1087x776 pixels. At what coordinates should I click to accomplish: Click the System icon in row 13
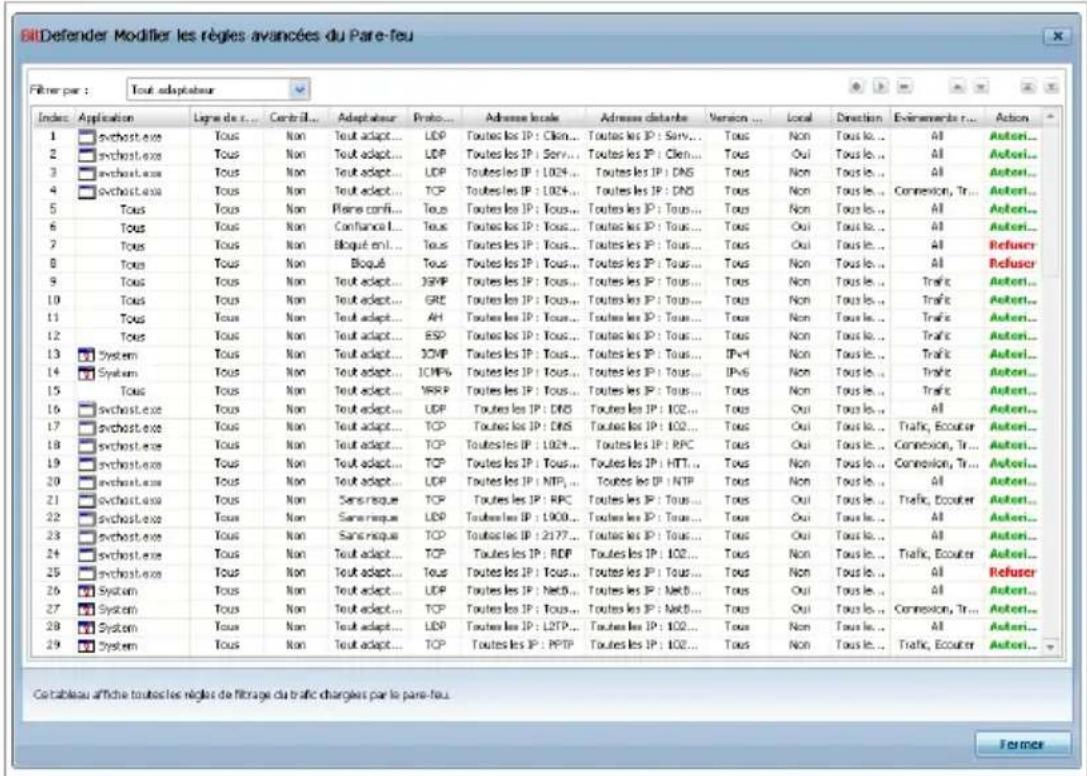(x=86, y=355)
